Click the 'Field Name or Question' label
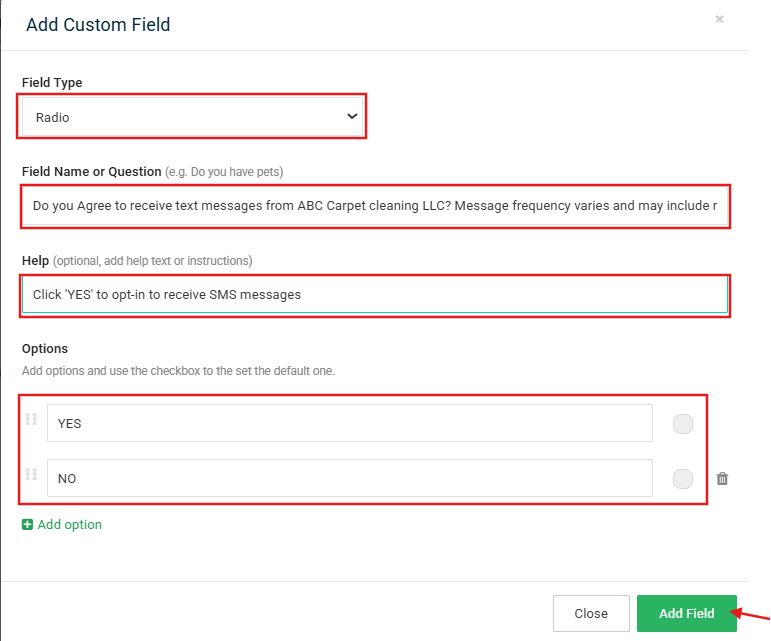Image resolution: width=771 pixels, height=641 pixels. click(91, 172)
